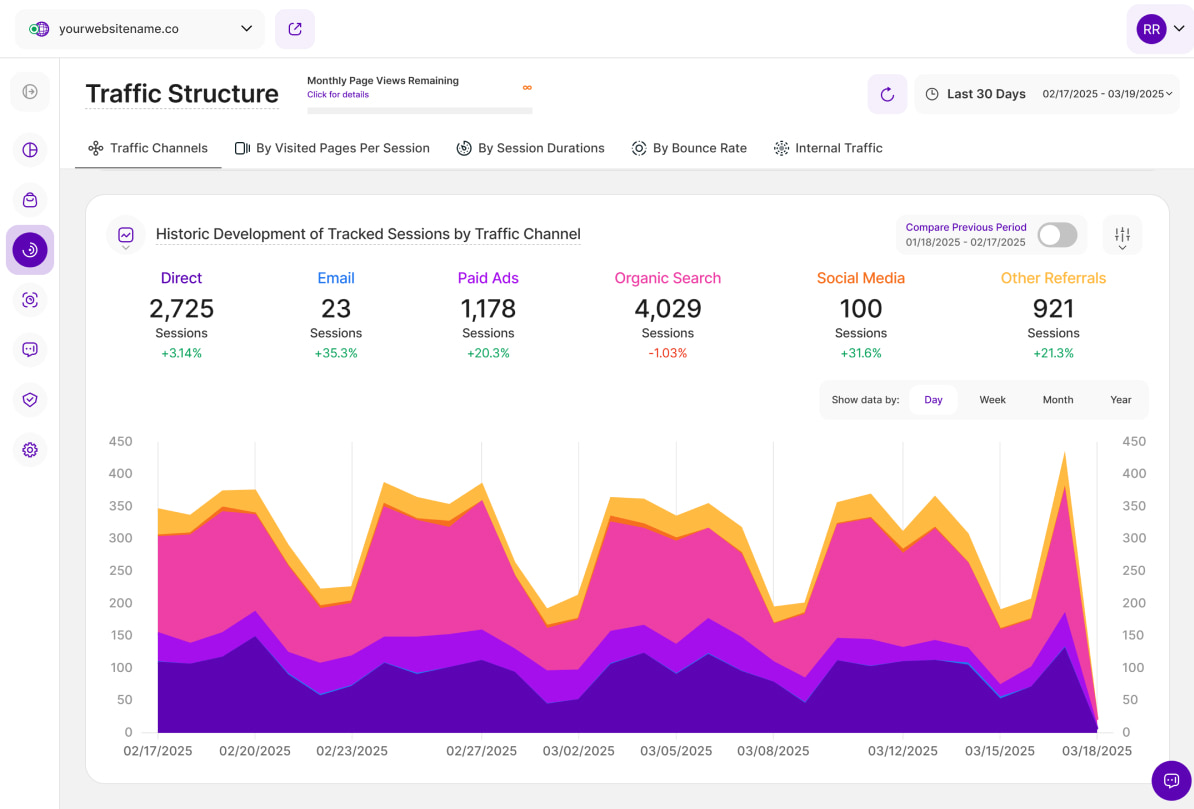The image size is (1194, 809).
Task: Open the settings gear in sidebar
Action: point(30,450)
